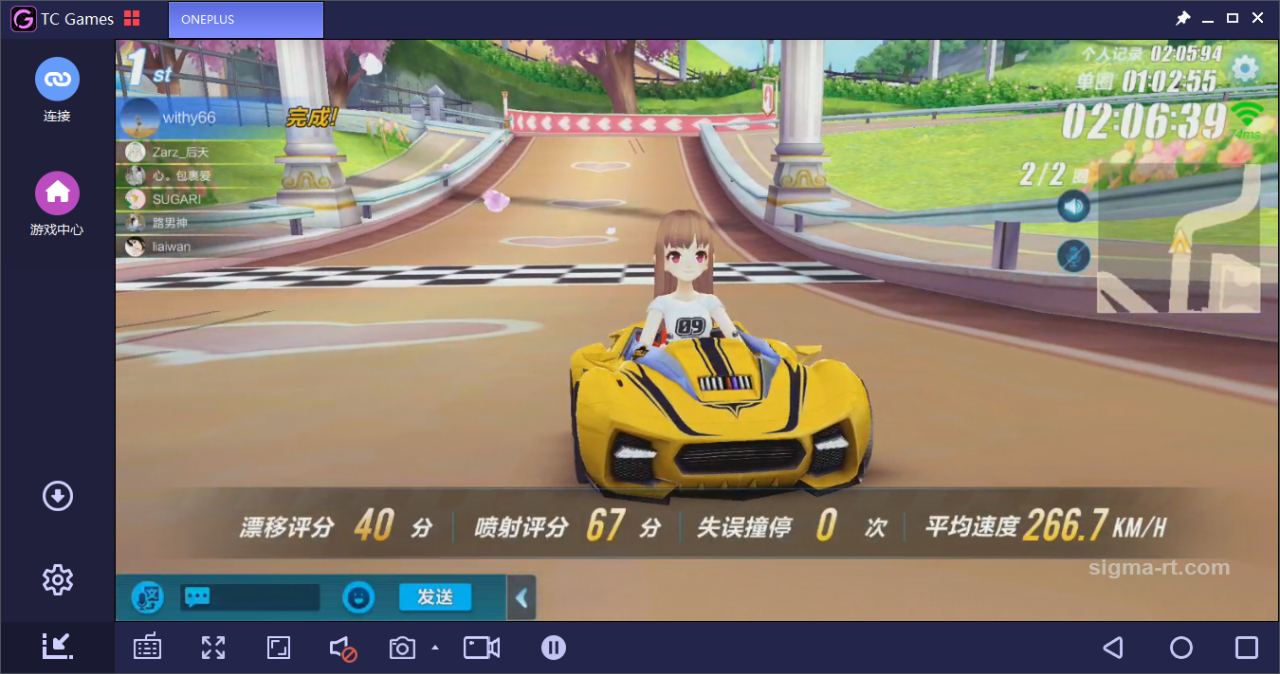Pin the window with the pin icon
This screenshot has height=674, width=1280.
(x=1183, y=18)
